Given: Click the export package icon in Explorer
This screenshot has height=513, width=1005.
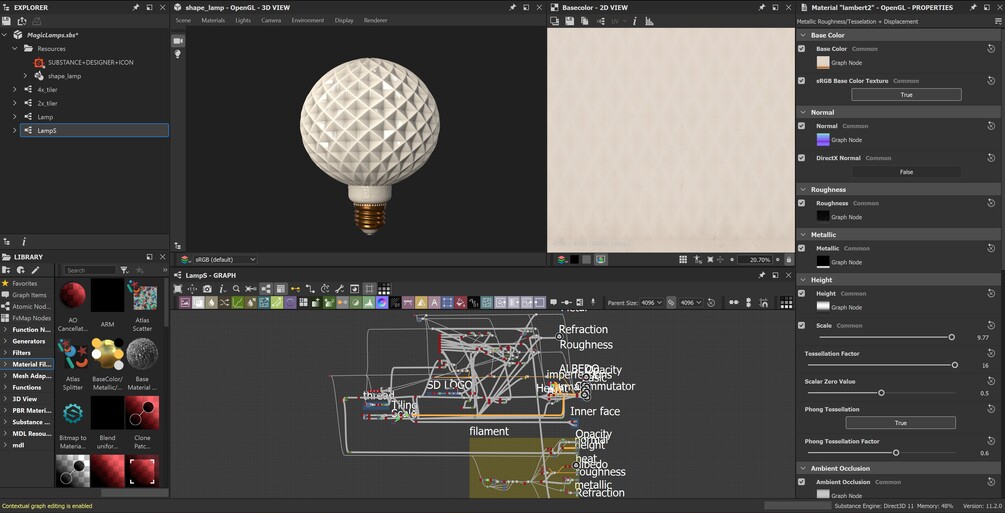Looking at the screenshot, I should tap(22, 21).
